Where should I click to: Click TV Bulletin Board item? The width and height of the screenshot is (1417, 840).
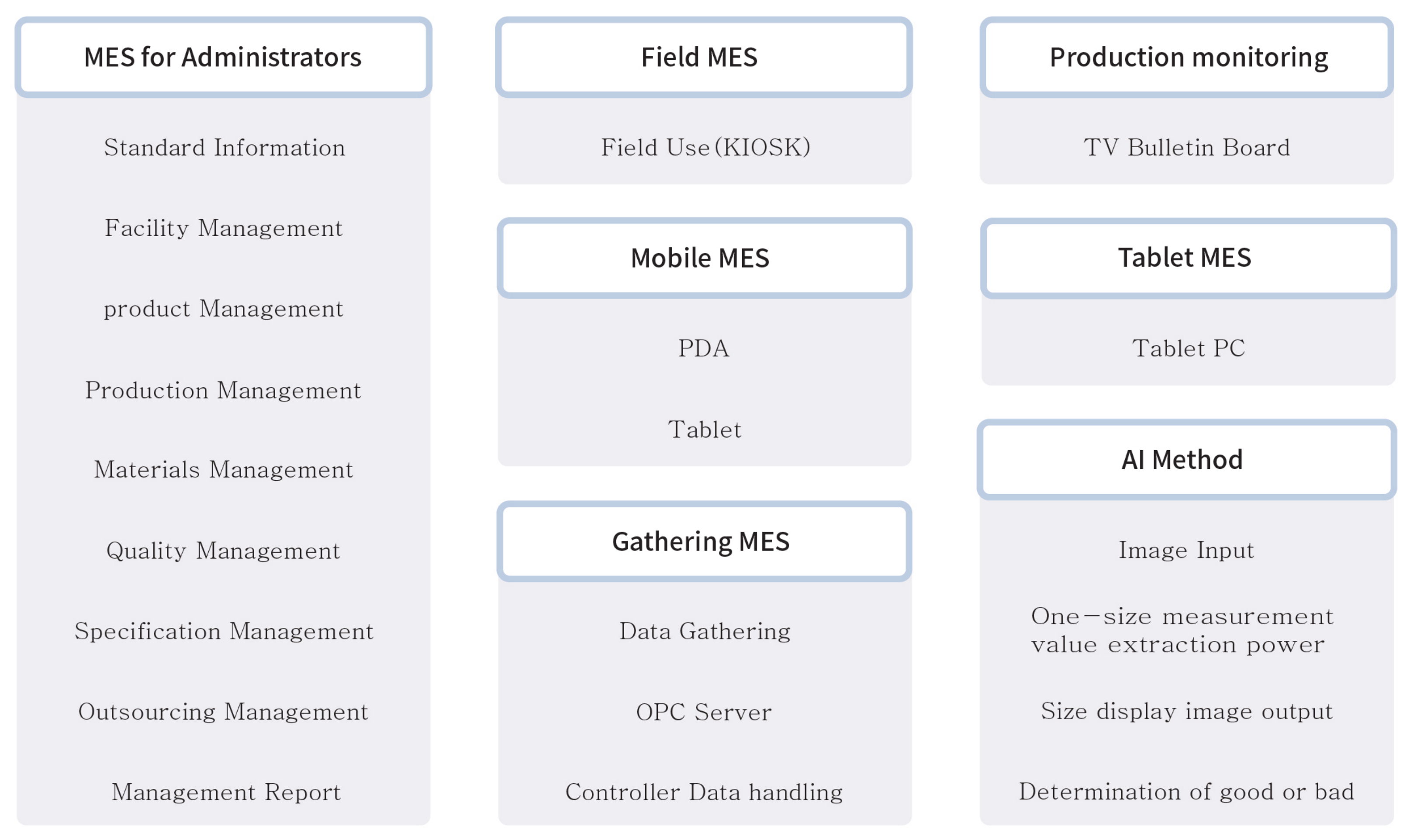pyautogui.click(x=1187, y=148)
